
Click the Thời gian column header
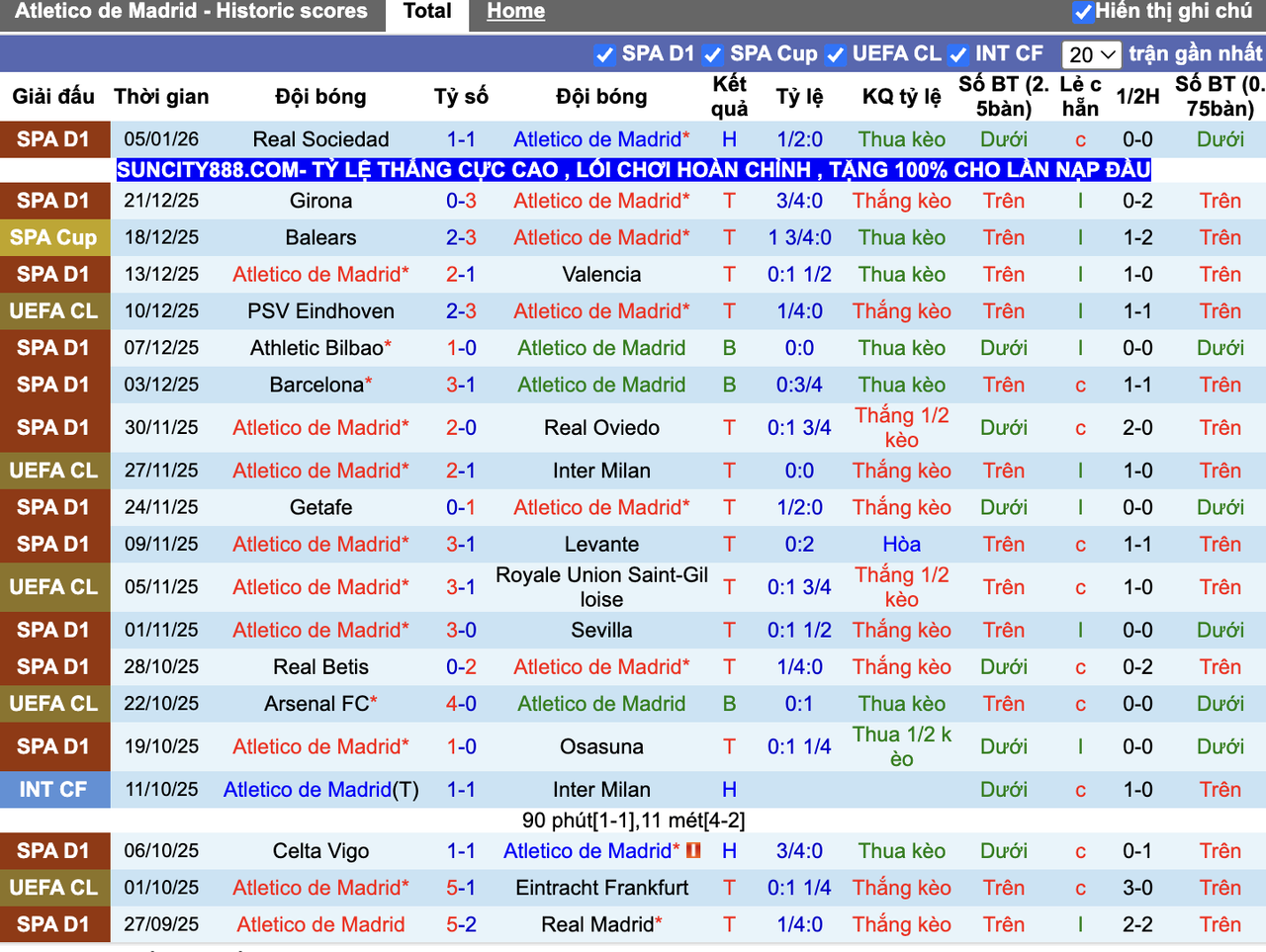click(161, 97)
